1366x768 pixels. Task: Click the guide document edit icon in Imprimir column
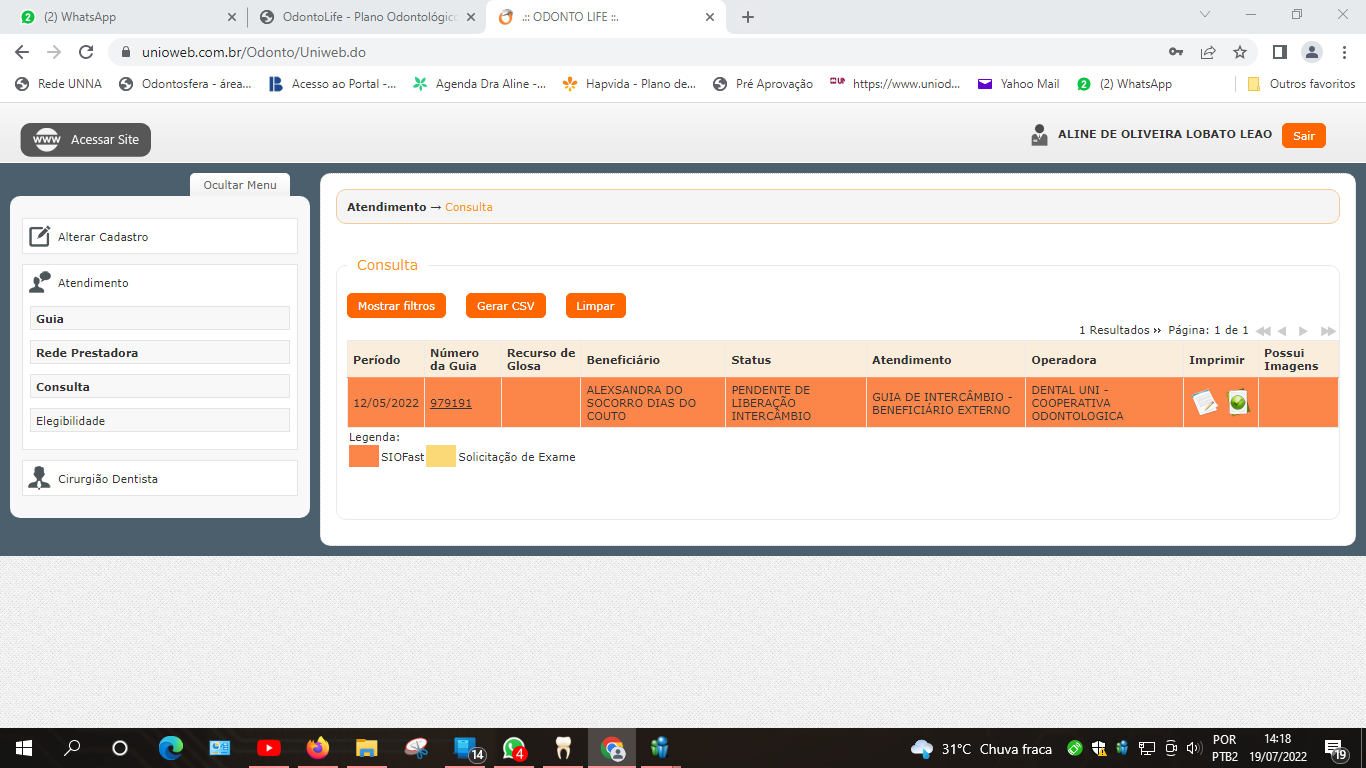coord(1205,402)
